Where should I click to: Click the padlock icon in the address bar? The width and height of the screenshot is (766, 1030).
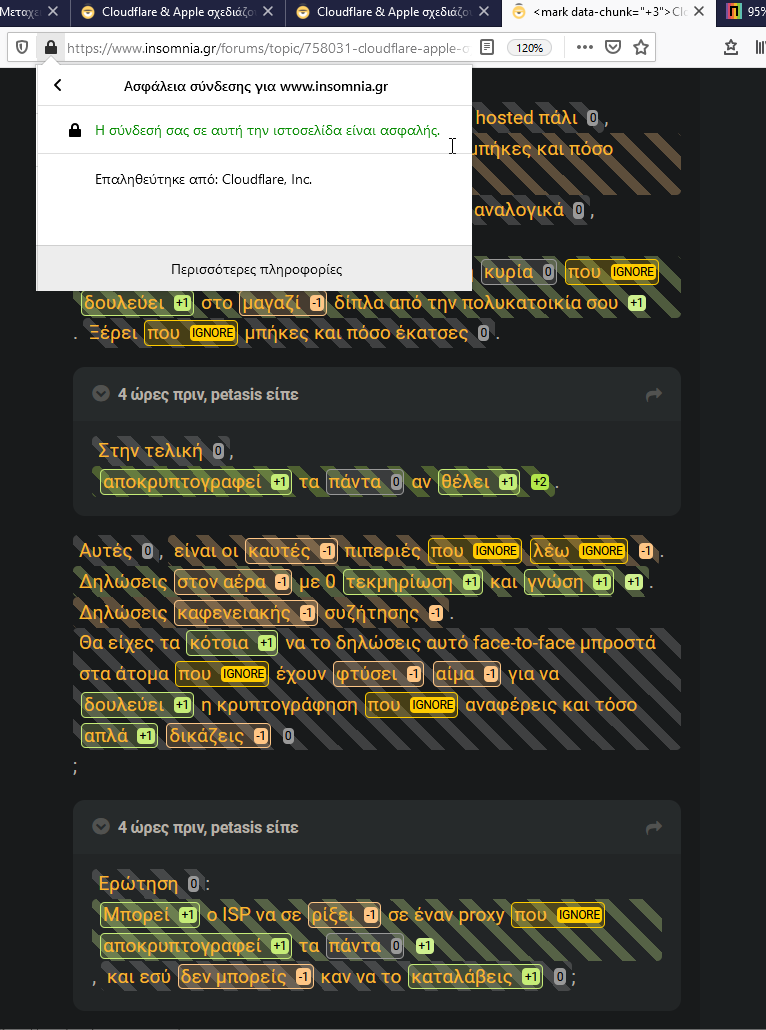point(51,47)
